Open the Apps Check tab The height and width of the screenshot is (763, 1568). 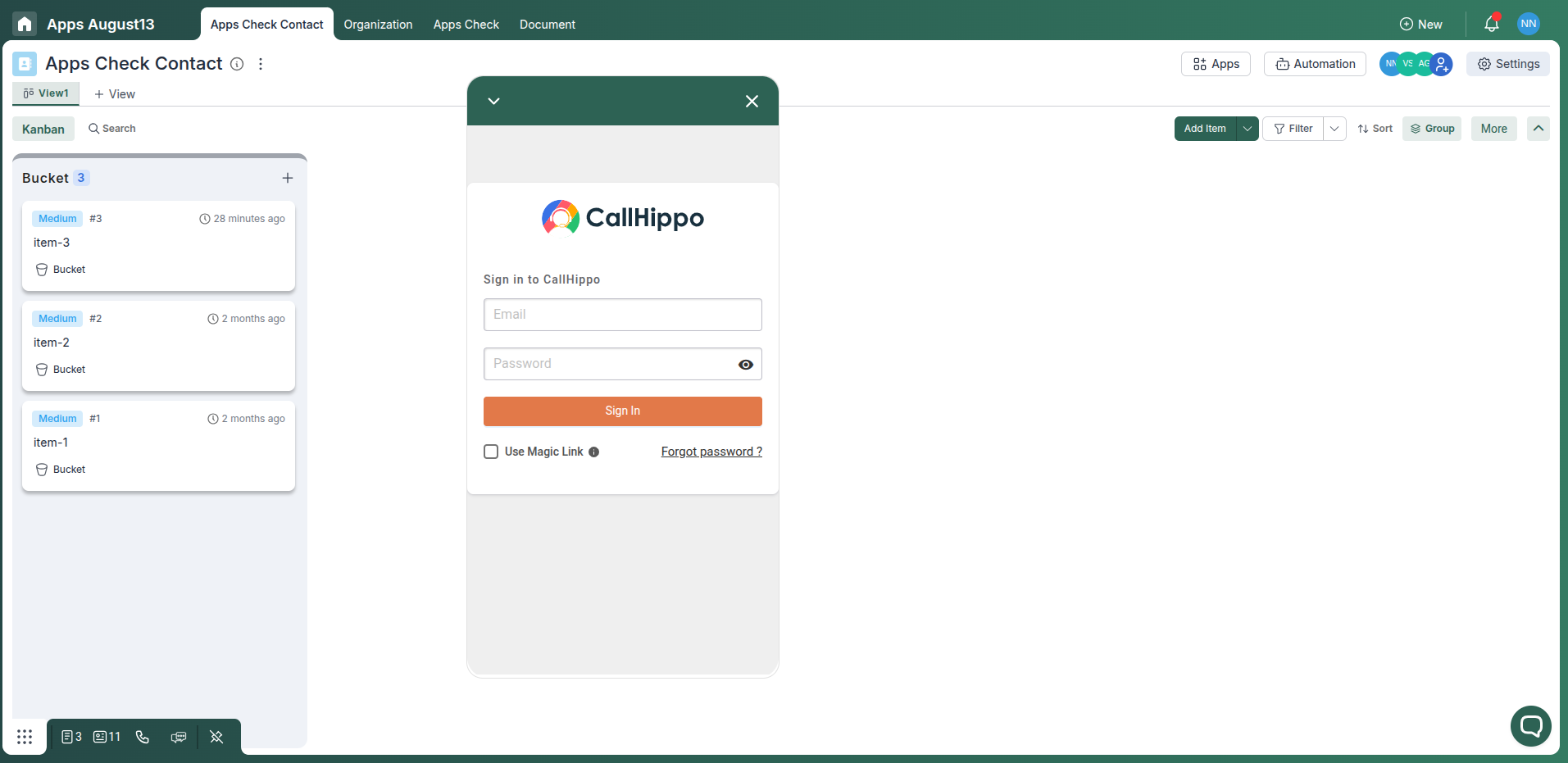click(466, 24)
